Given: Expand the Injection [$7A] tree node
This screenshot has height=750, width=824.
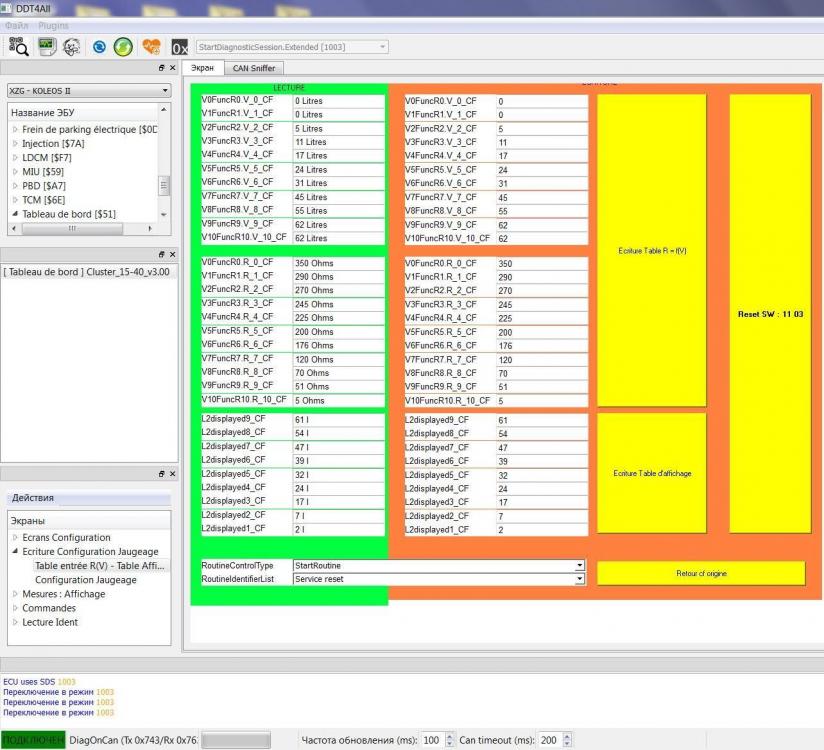Looking at the screenshot, I should pyautogui.click(x=15, y=143).
